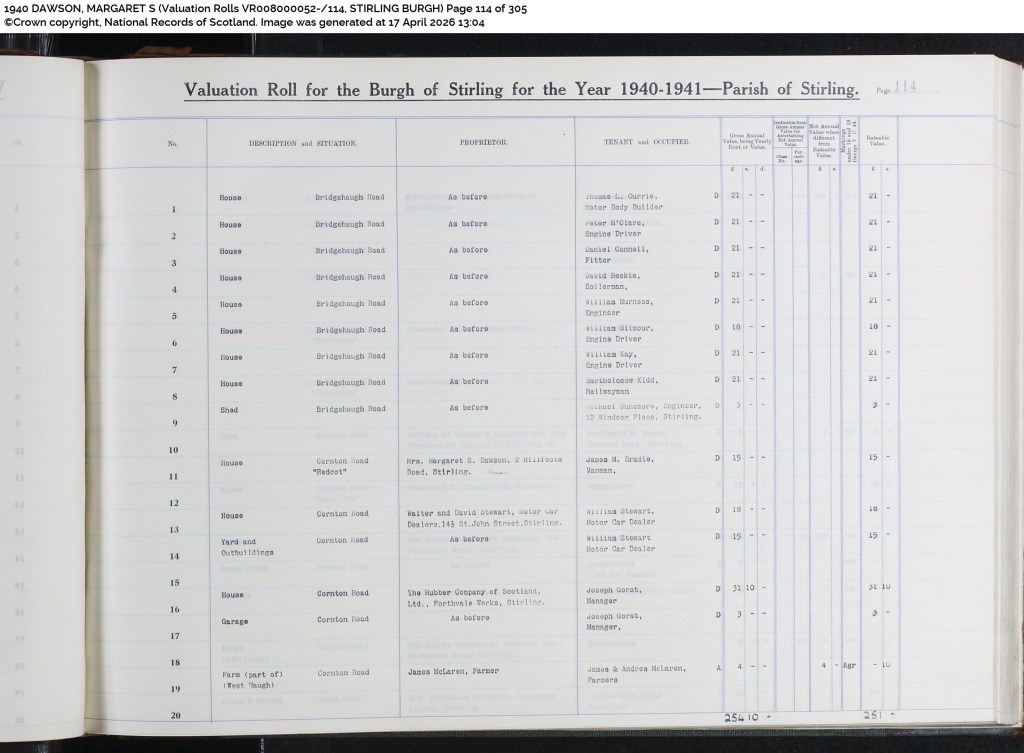Select James McLaren, Farmer proprietor entry
Viewport: 1024px width, 753px height.
pyautogui.click(x=453, y=671)
